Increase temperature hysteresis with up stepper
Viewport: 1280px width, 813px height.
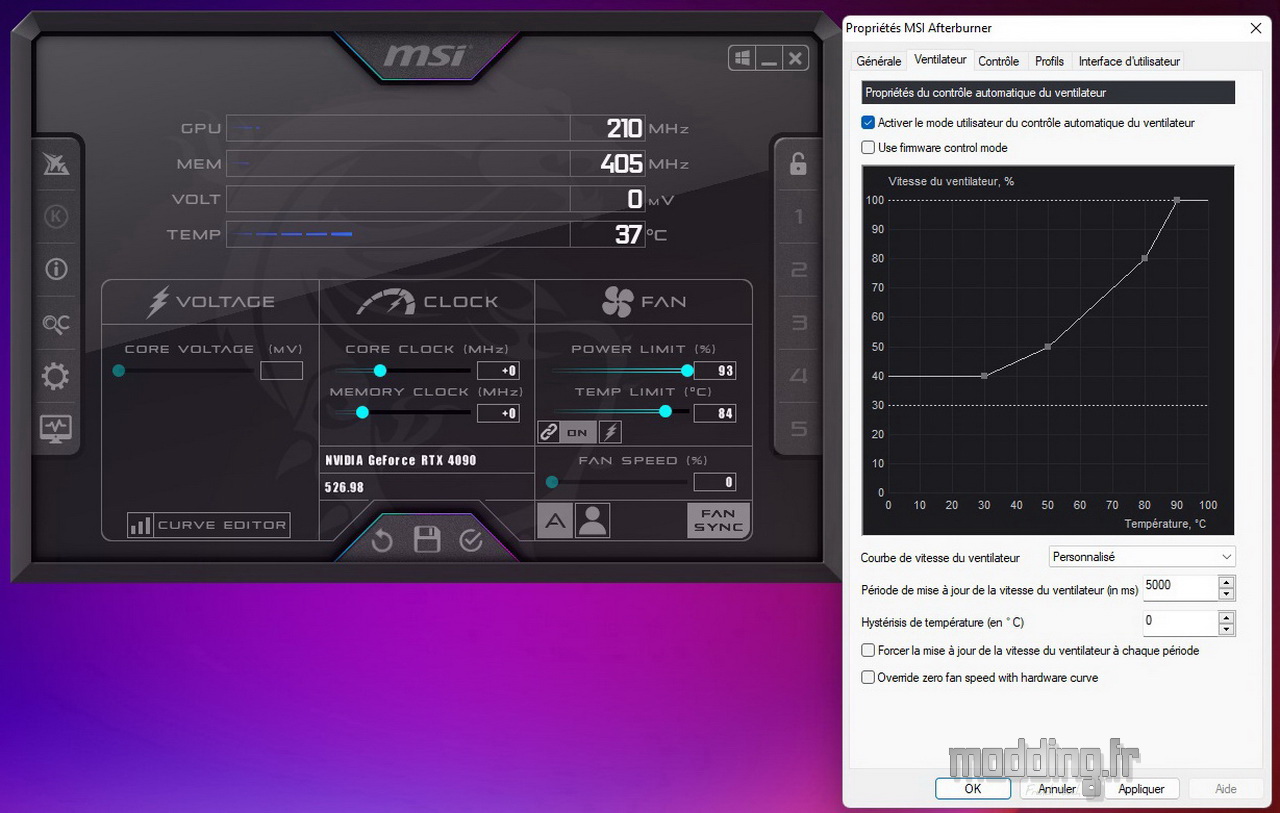[x=1227, y=617]
